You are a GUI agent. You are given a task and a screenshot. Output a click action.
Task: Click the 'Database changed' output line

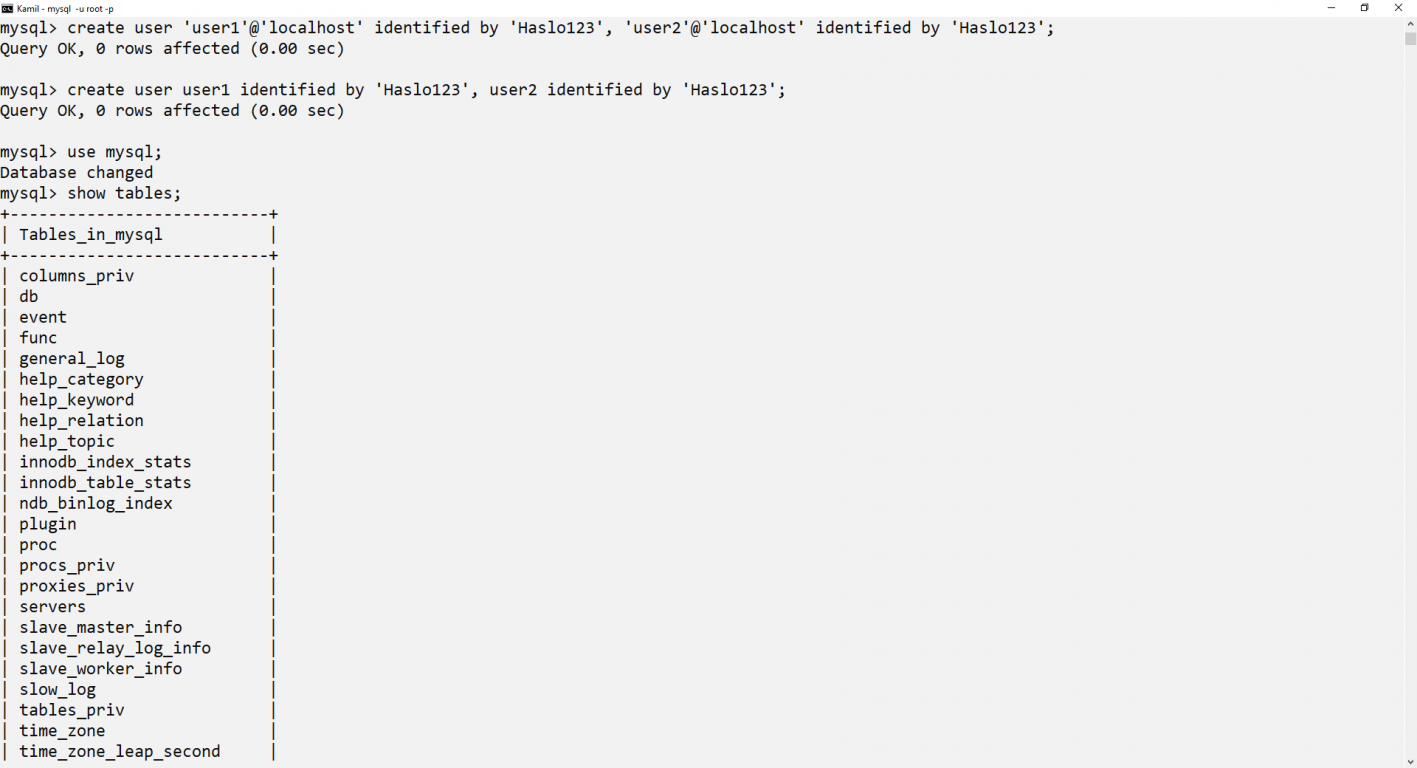click(77, 173)
